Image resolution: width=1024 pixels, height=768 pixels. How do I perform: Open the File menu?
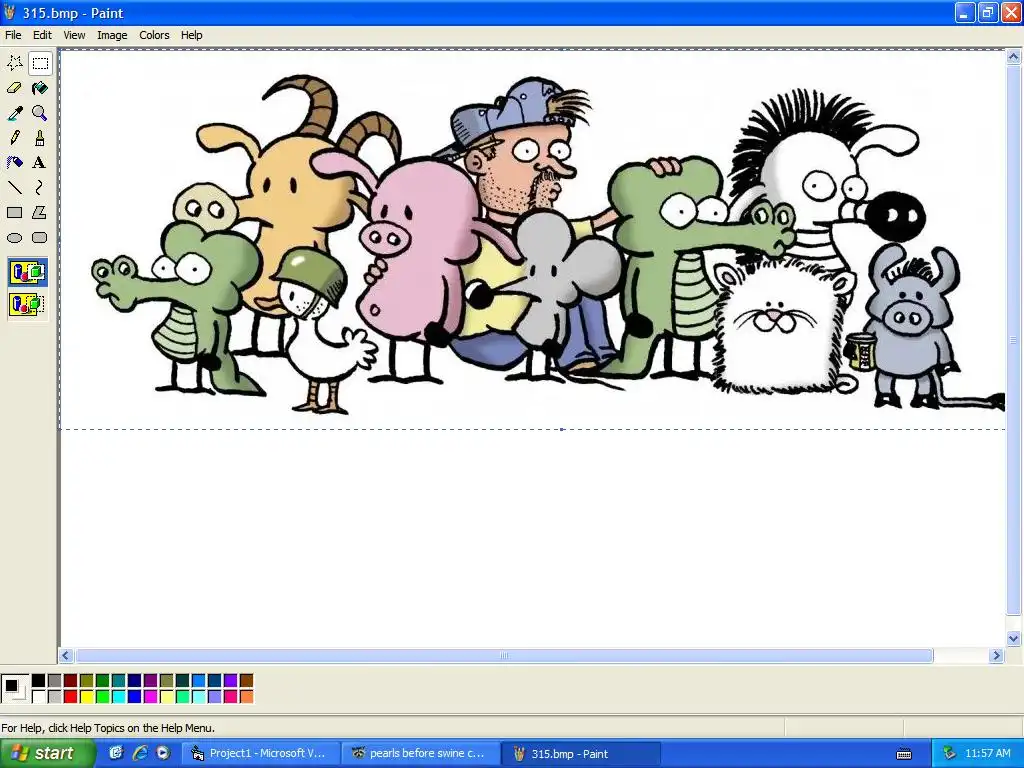[13, 35]
